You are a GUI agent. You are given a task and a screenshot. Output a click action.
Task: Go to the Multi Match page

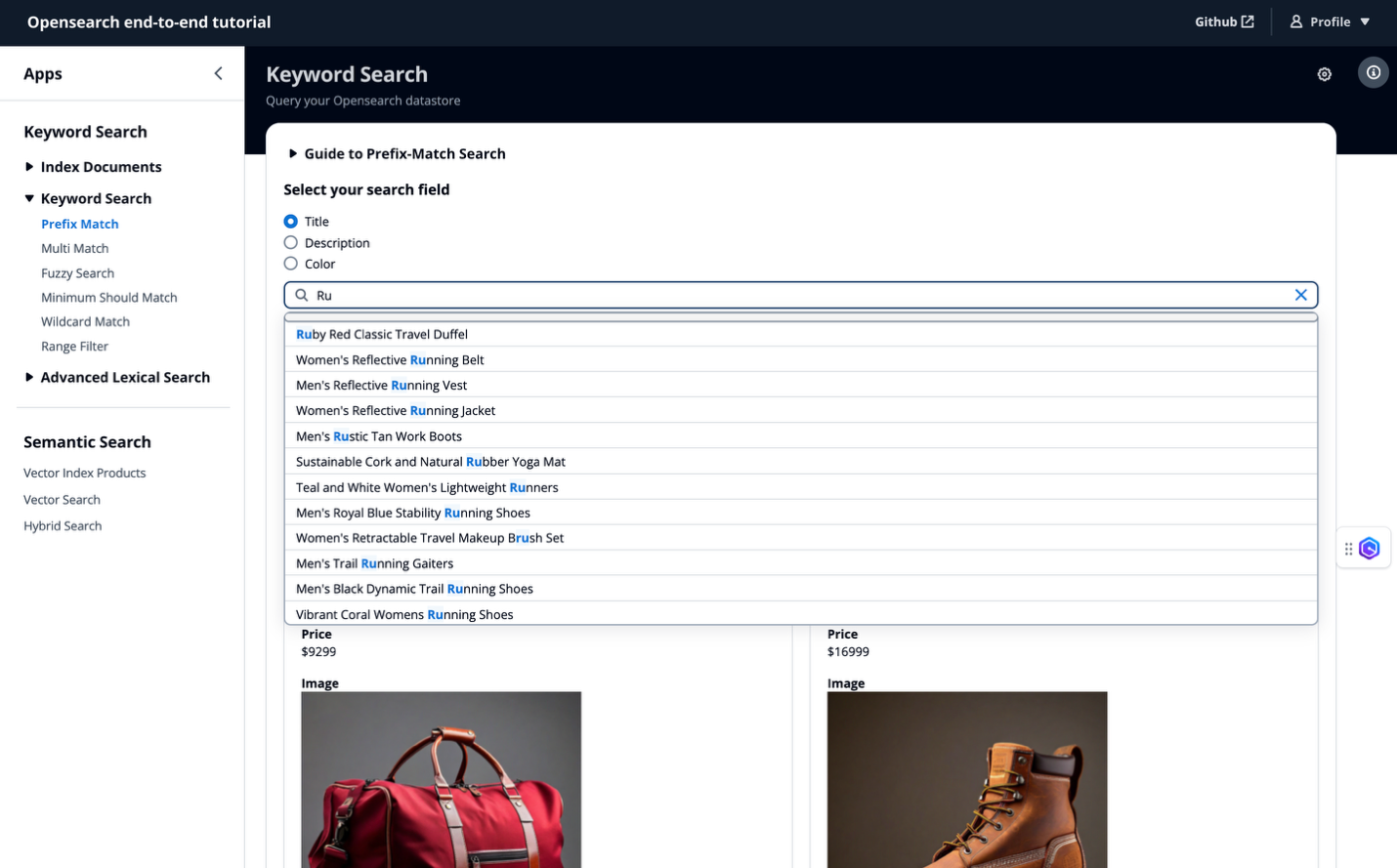click(75, 248)
